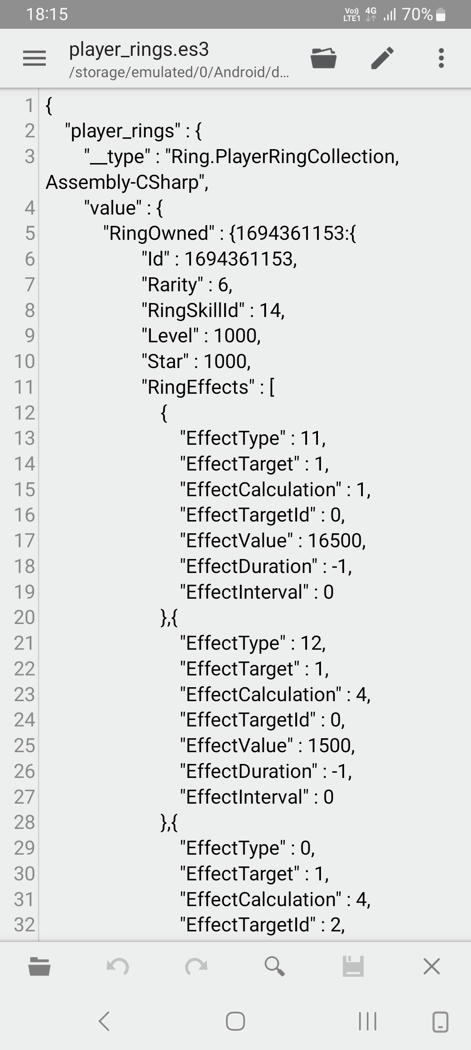Tap the screen rotation shortcut icon
Image resolution: width=471 pixels, height=1050 pixels.
440,1021
